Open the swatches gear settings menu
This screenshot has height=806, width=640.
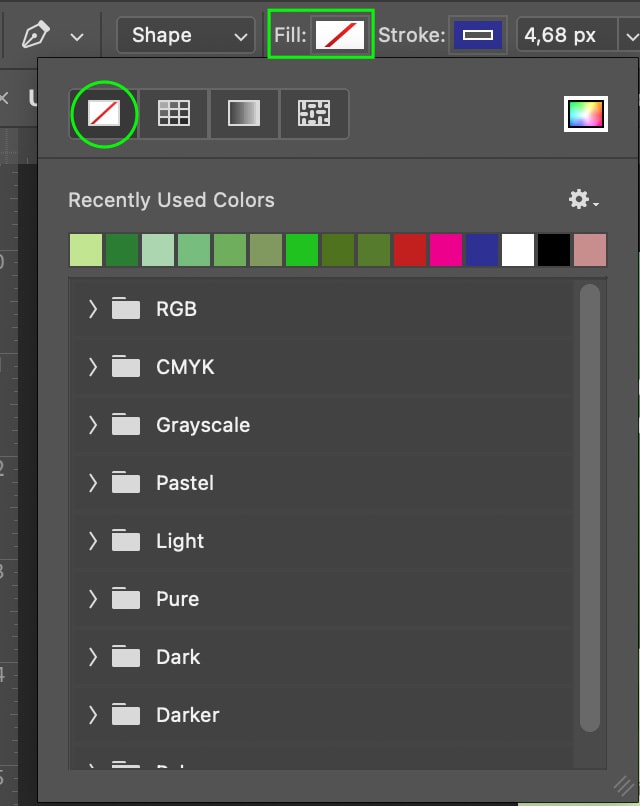583,199
